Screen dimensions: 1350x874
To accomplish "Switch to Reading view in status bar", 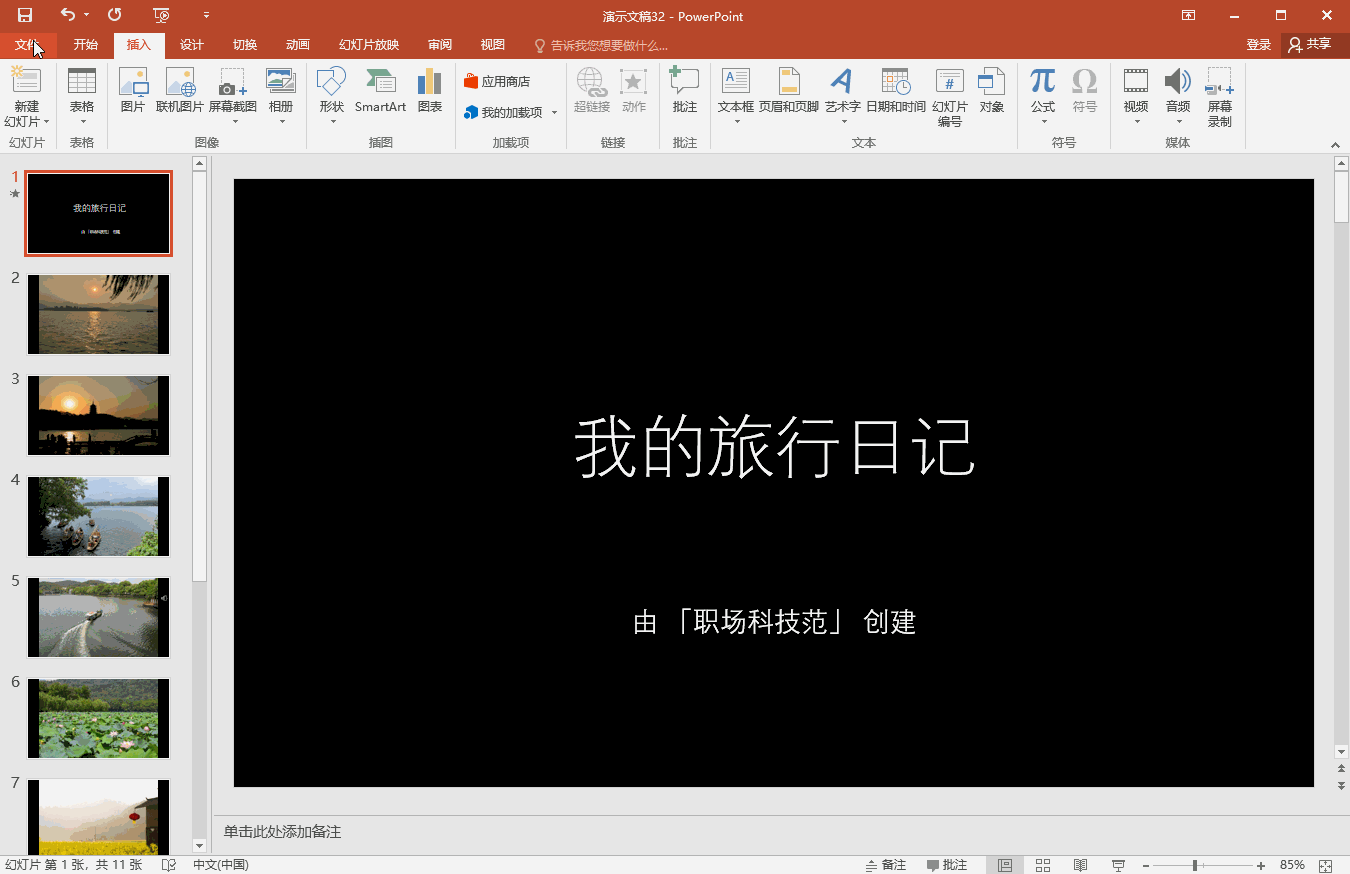I will click(1081, 865).
